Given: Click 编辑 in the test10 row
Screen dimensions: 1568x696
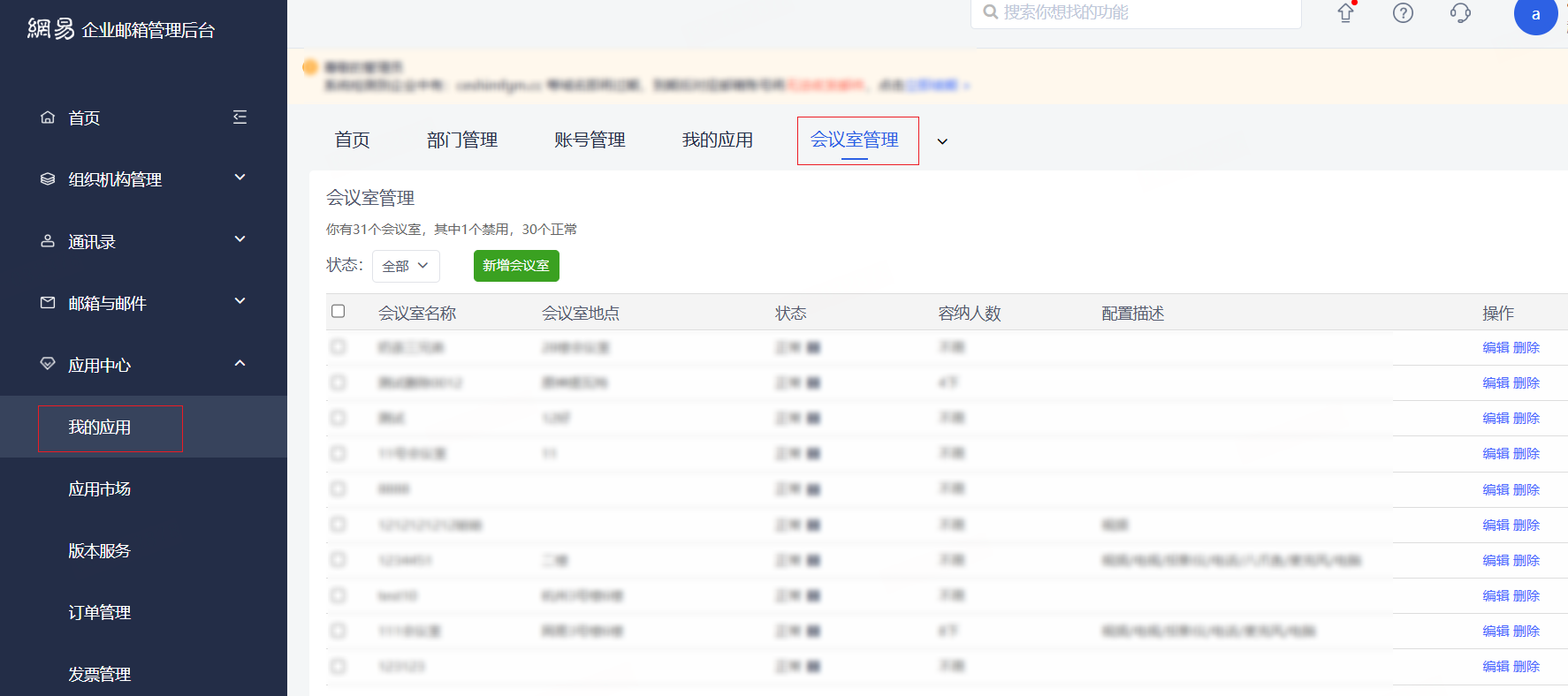Looking at the screenshot, I should 1496,595.
